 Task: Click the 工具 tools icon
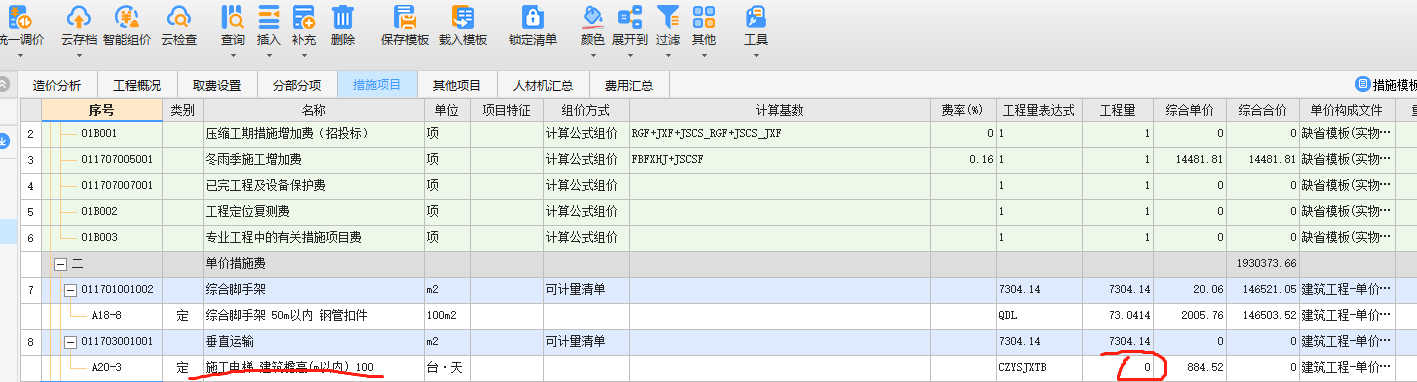755,17
